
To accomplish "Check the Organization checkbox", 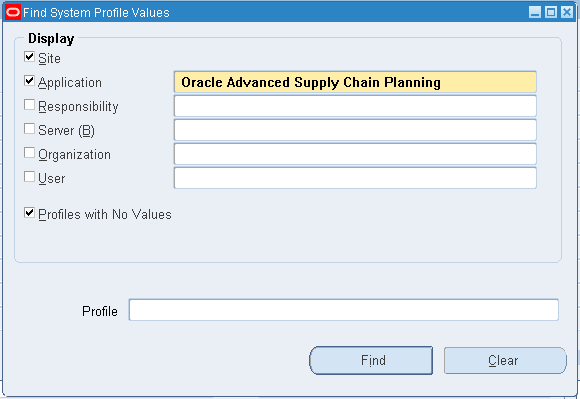I will click(x=30, y=153).
